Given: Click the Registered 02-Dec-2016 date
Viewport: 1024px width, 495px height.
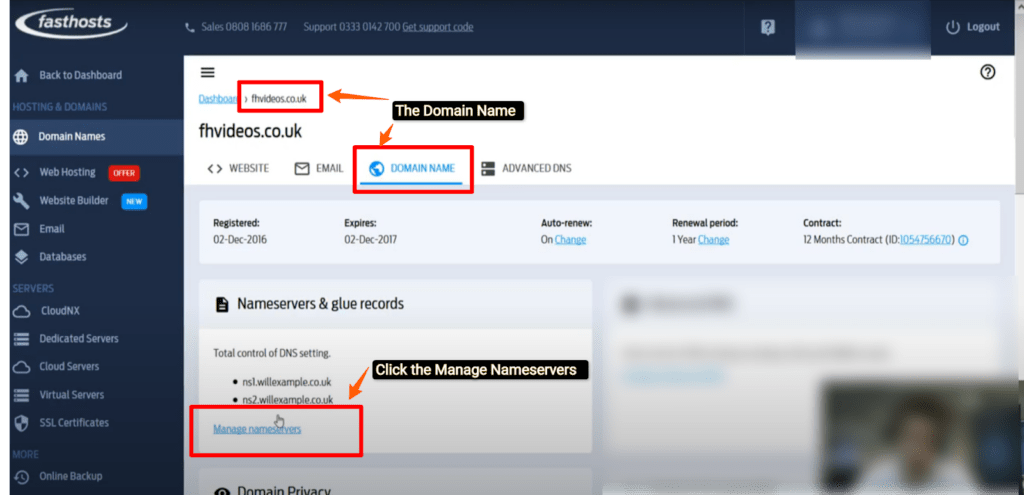Looking at the screenshot, I should point(240,240).
